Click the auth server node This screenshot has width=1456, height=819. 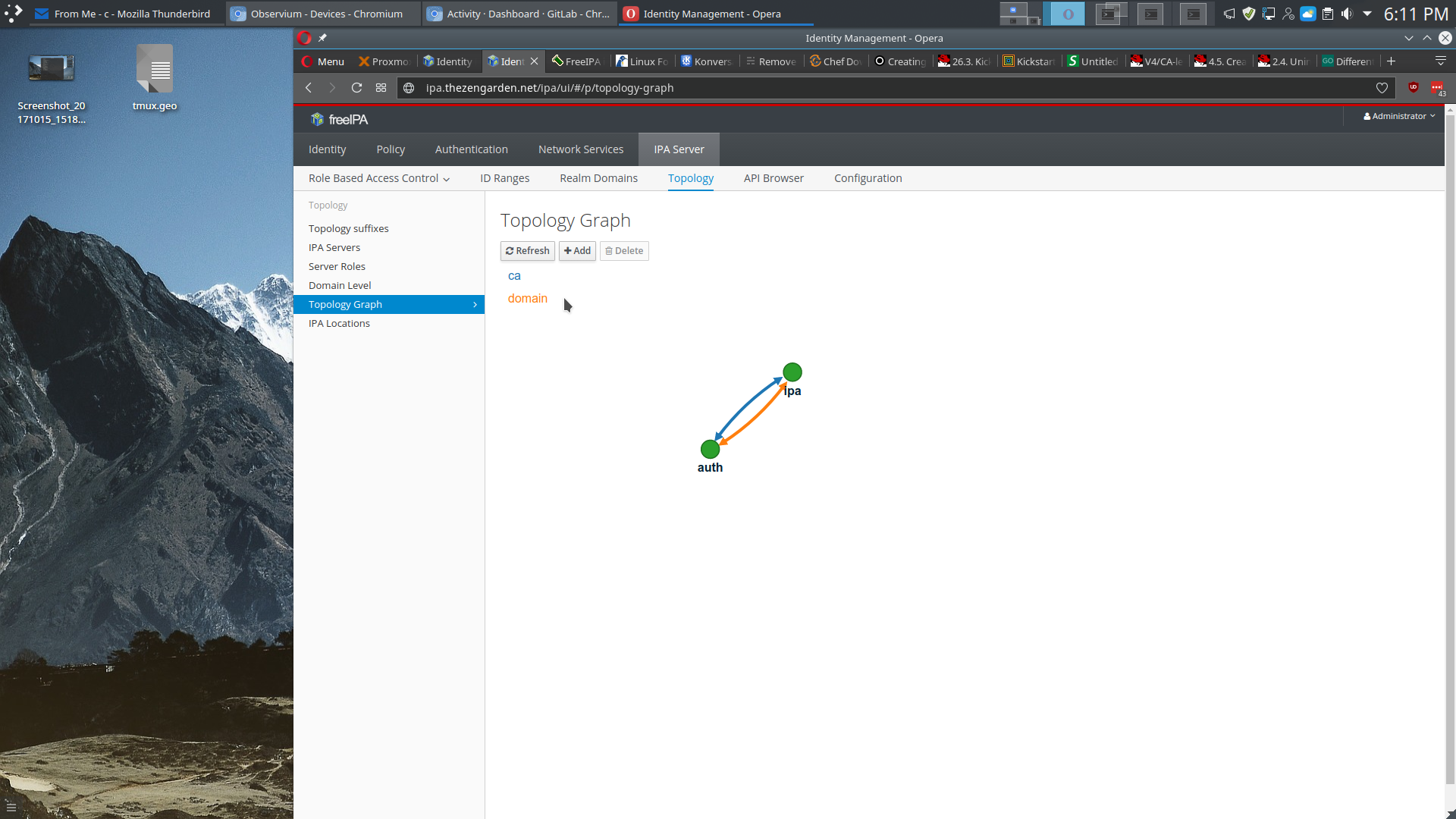point(710,449)
